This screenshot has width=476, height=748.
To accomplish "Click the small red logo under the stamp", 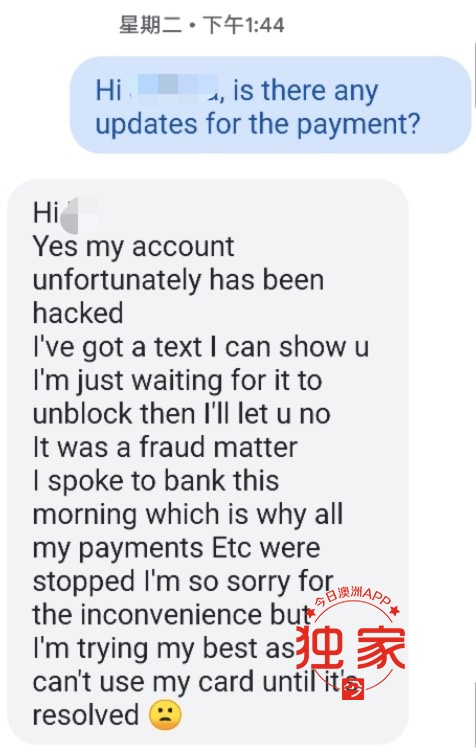I will pyautogui.click(x=353, y=689).
